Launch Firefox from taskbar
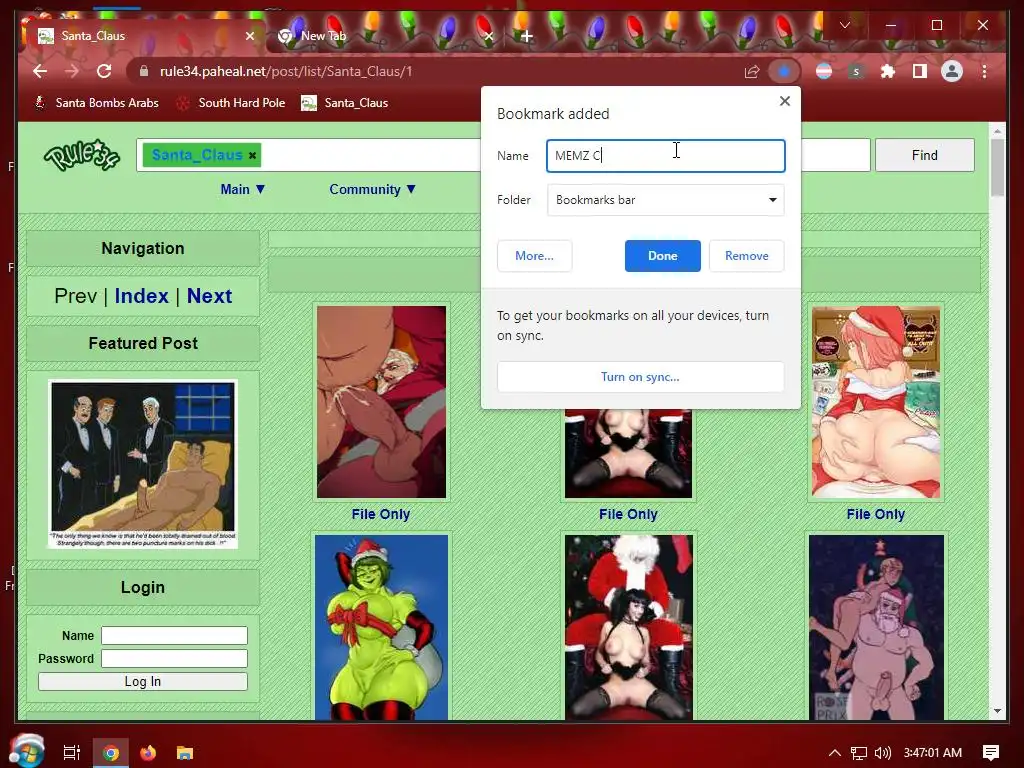 click(x=148, y=753)
